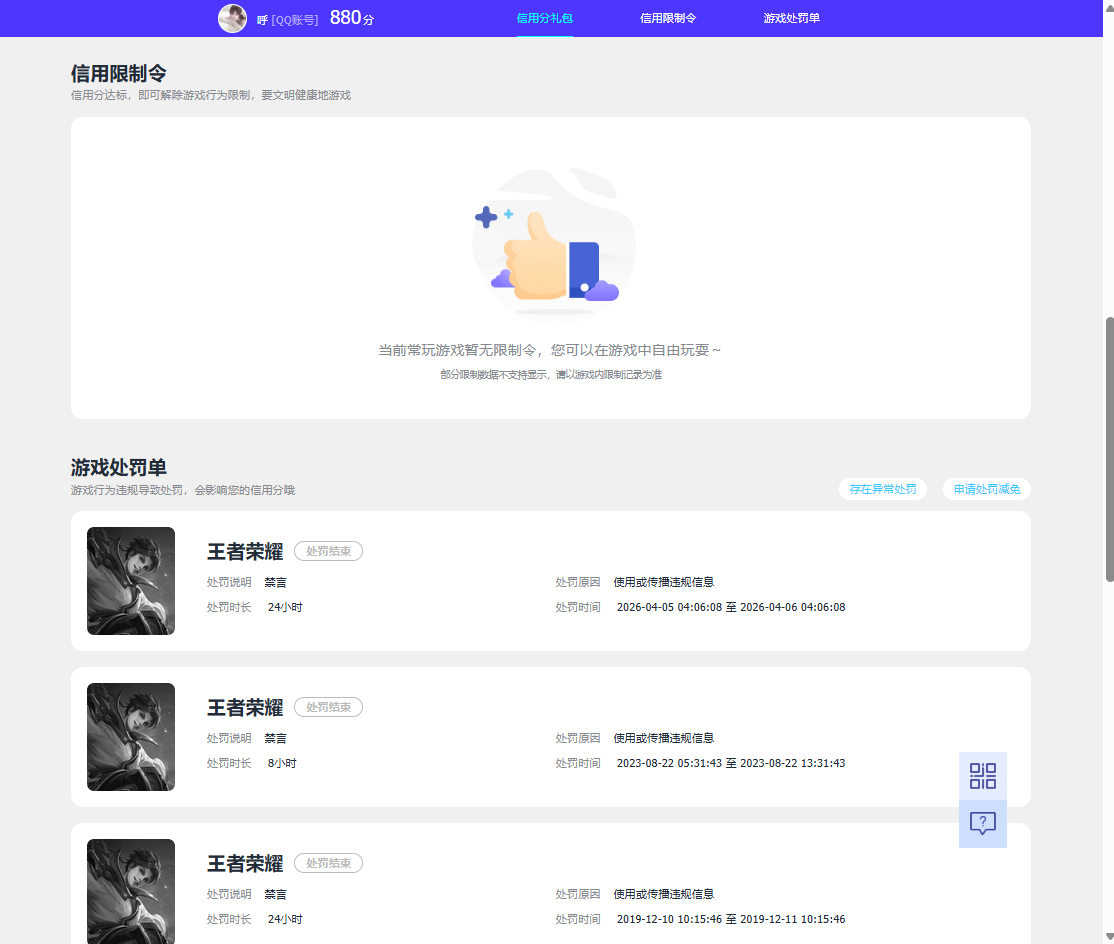
Task: Click 游戏行为违规导致处罚 subtitle text
Action: [183, 490]
